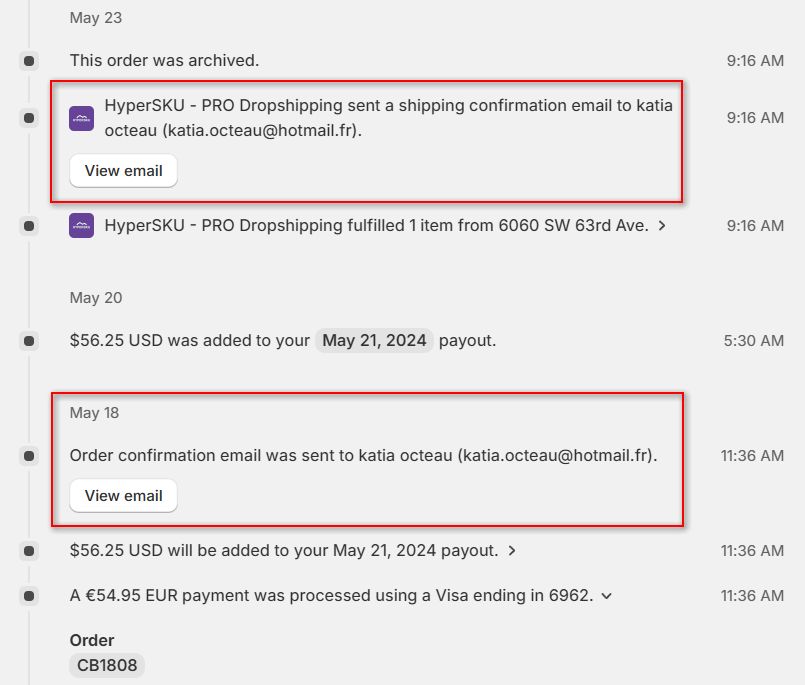Image resolution: width=805 pixels, height=685 pixels.
Task: Click HyperSKU icon beside shipping confirmation entry
Action: [81, 118]
